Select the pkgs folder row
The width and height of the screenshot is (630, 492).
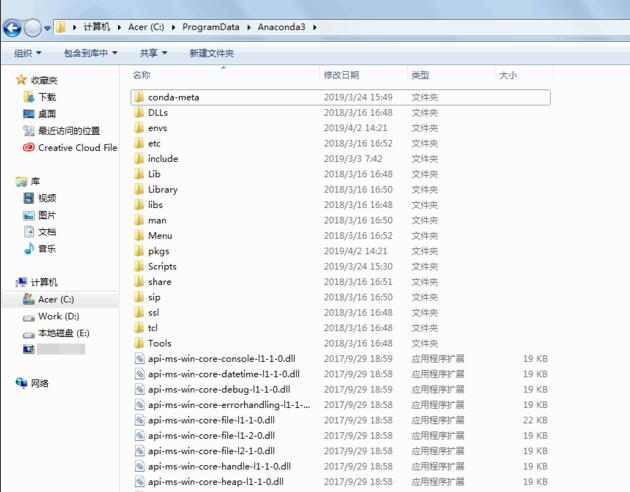[158, 251]
